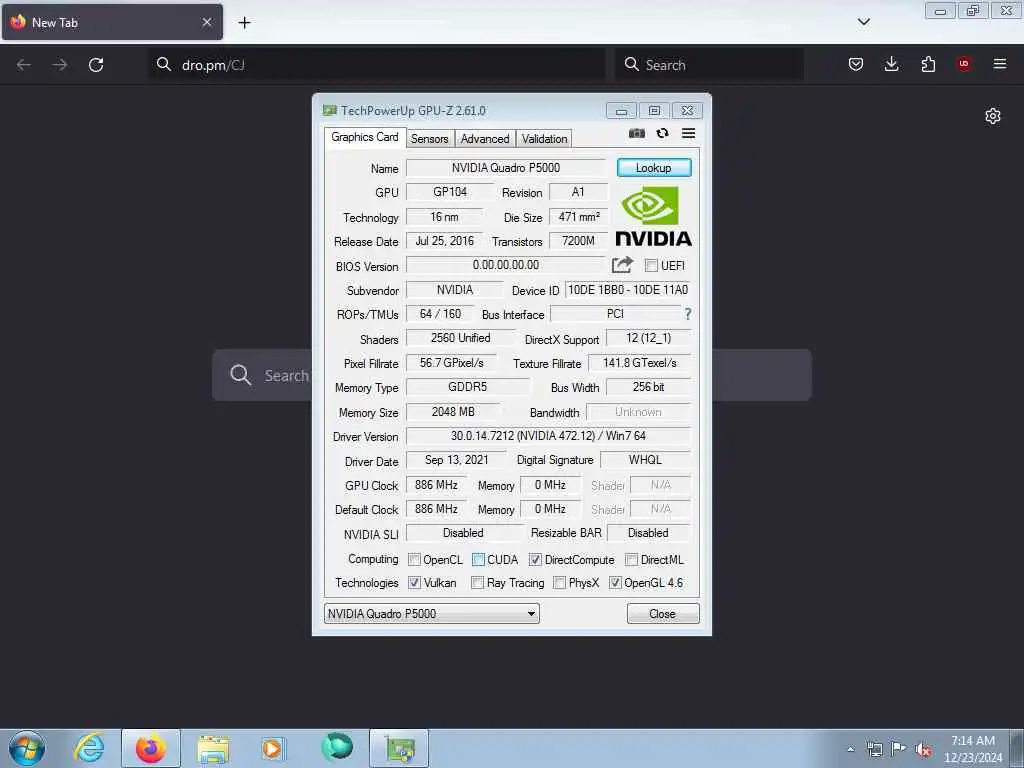Viewport: 1024px width, 768px height.
Task: Open new tab page settings gear
Action: coord(993,116)
